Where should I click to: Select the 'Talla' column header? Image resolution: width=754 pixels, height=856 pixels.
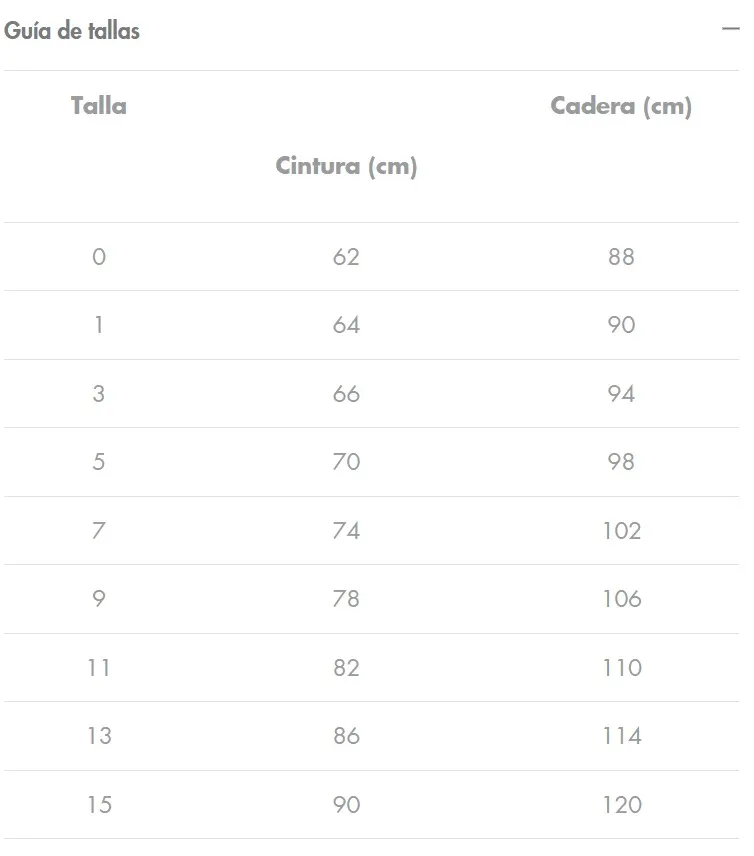(99, 105)
